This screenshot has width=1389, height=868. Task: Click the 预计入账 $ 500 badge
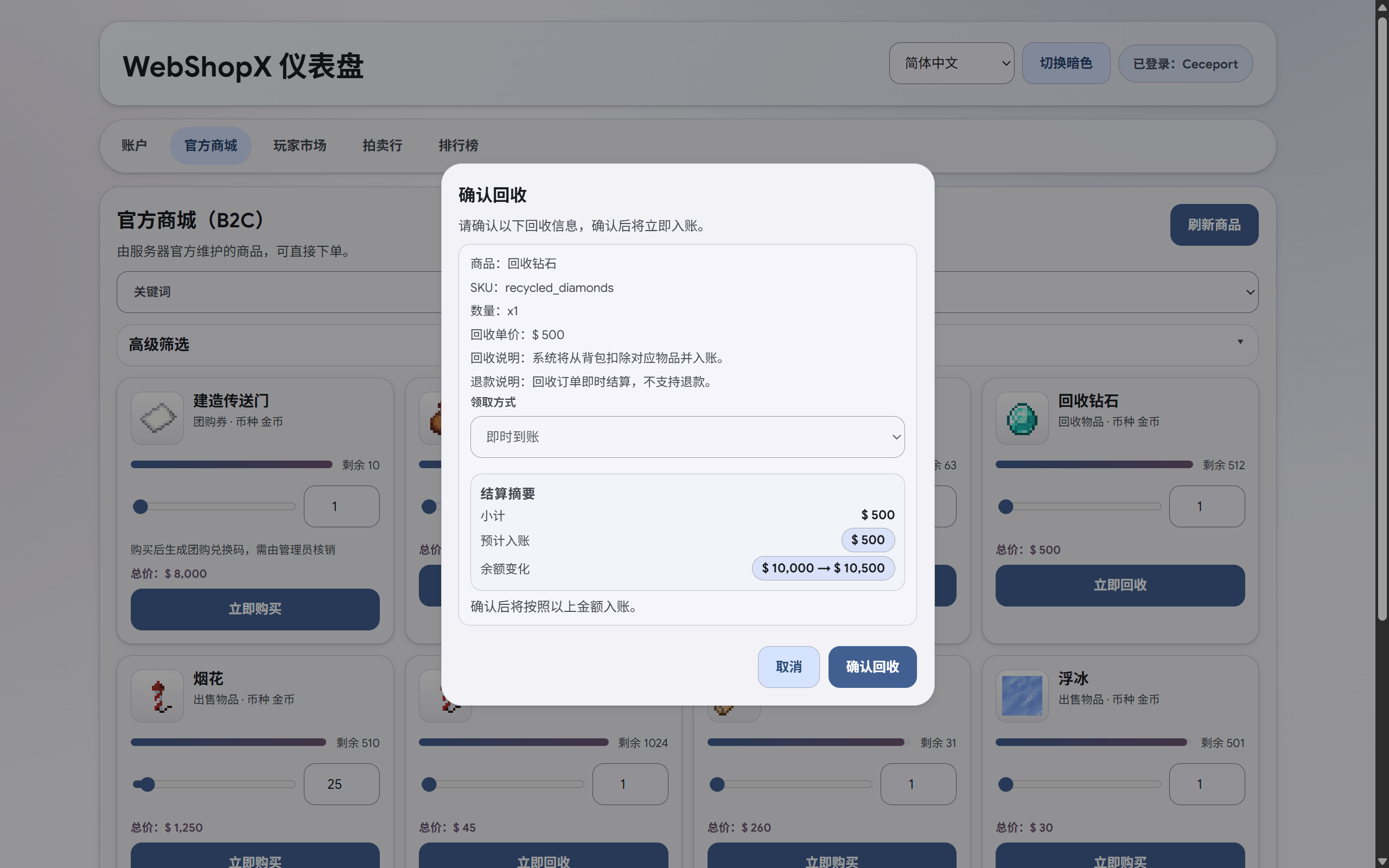tap(868, 540)
